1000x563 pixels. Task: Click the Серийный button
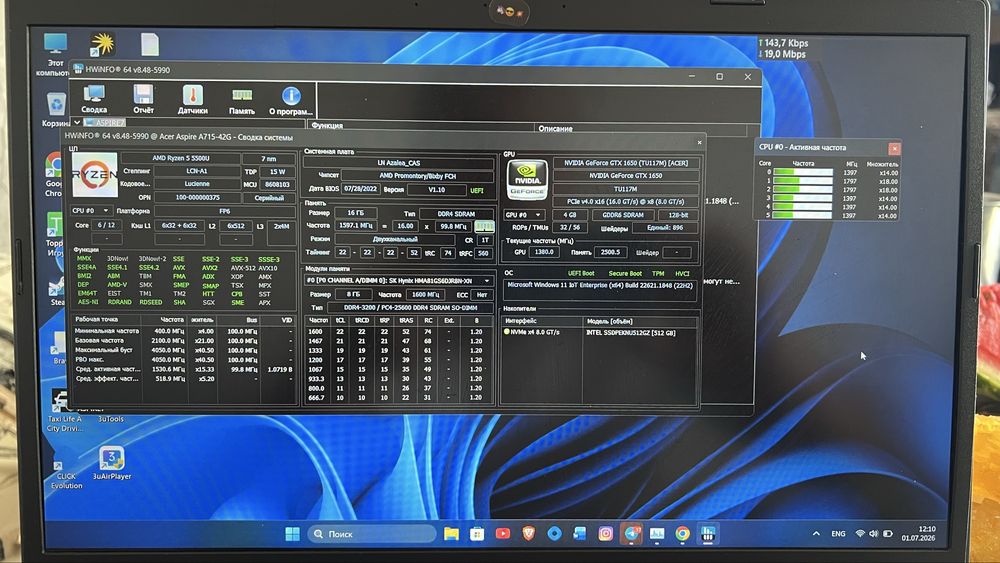click(269, 198)
